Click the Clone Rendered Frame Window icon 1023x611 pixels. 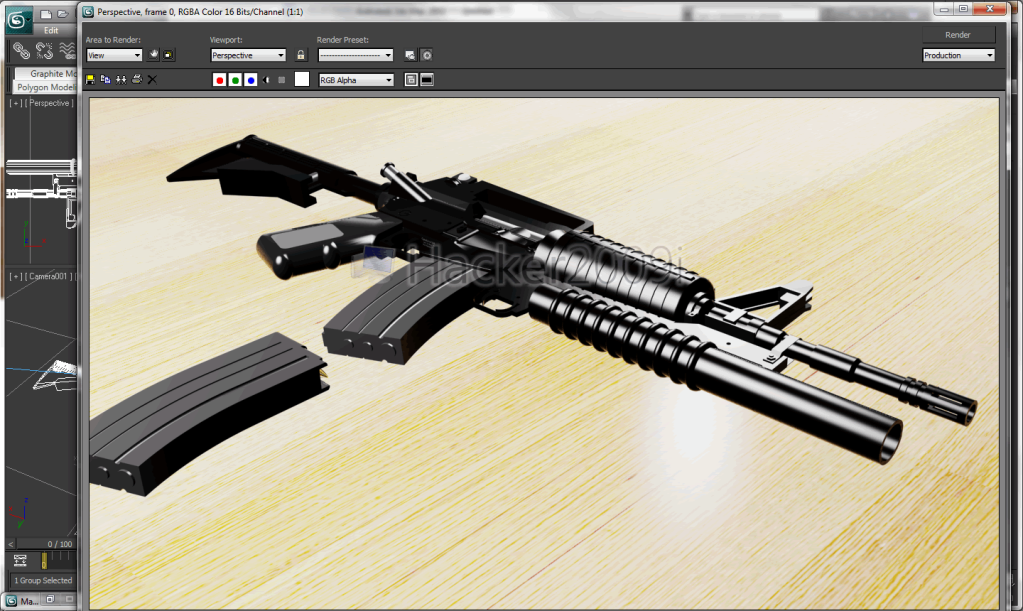121,80
